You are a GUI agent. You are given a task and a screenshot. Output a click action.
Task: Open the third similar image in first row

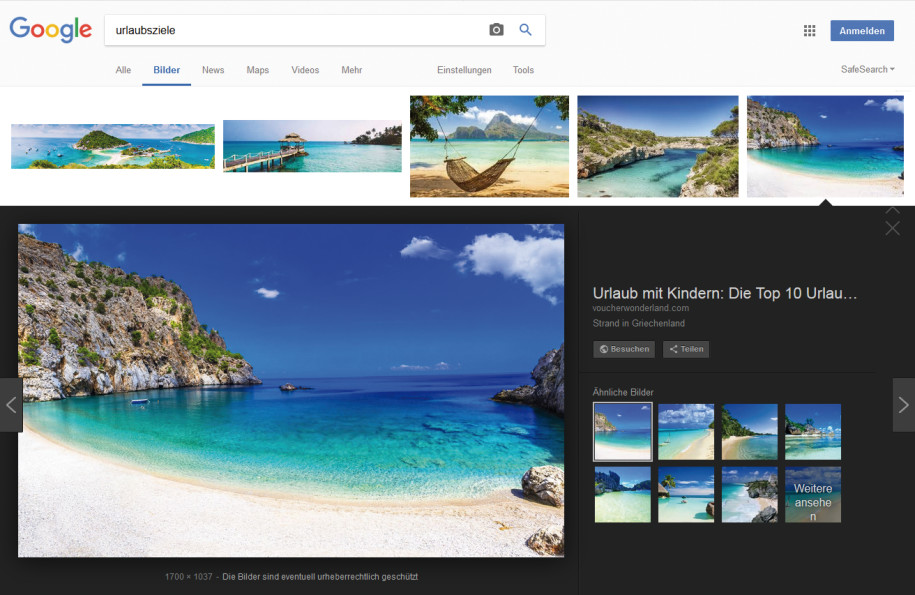coord(749,432)
